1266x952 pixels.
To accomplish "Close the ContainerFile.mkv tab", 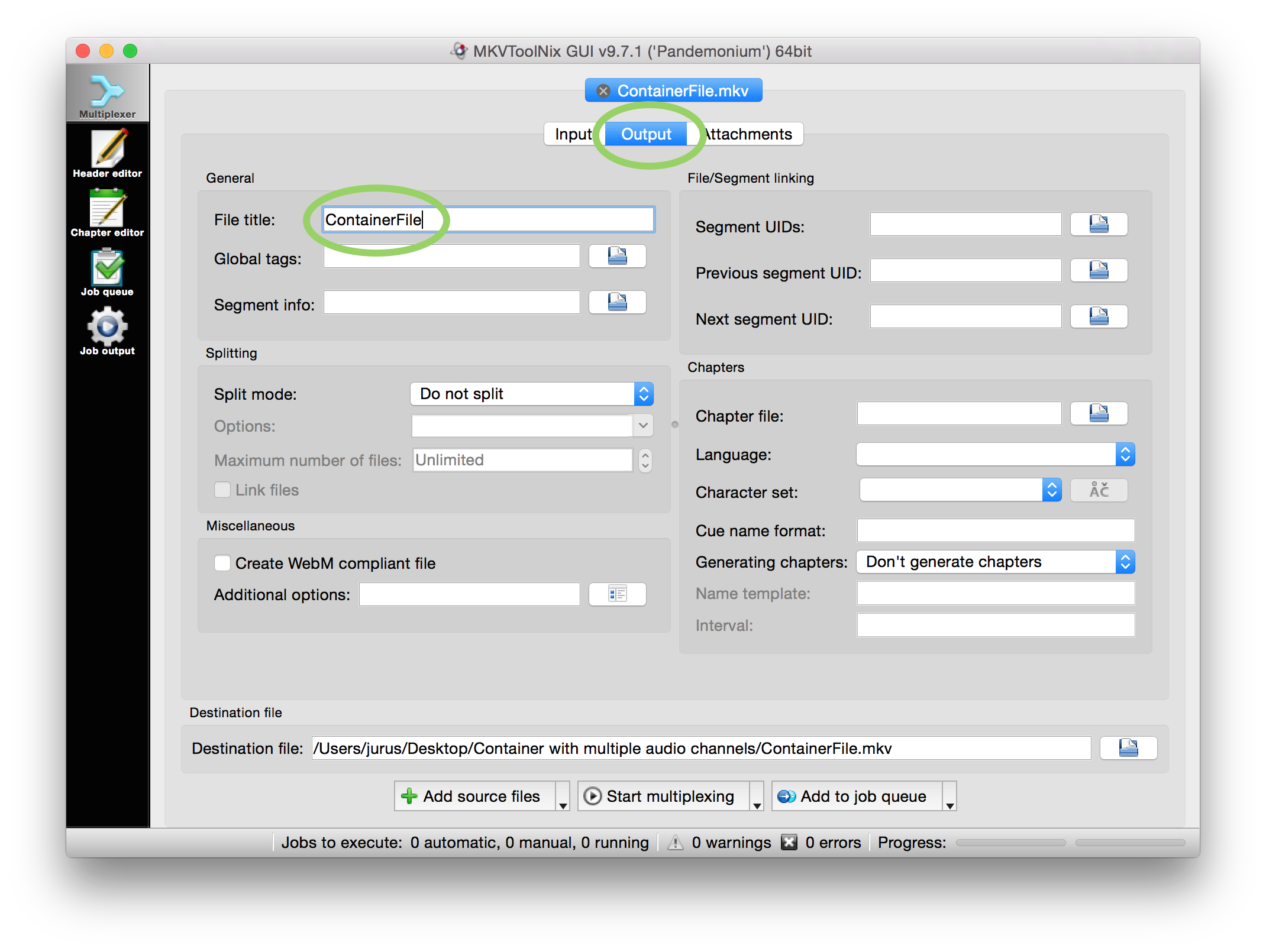I will (x=603, y=91).
